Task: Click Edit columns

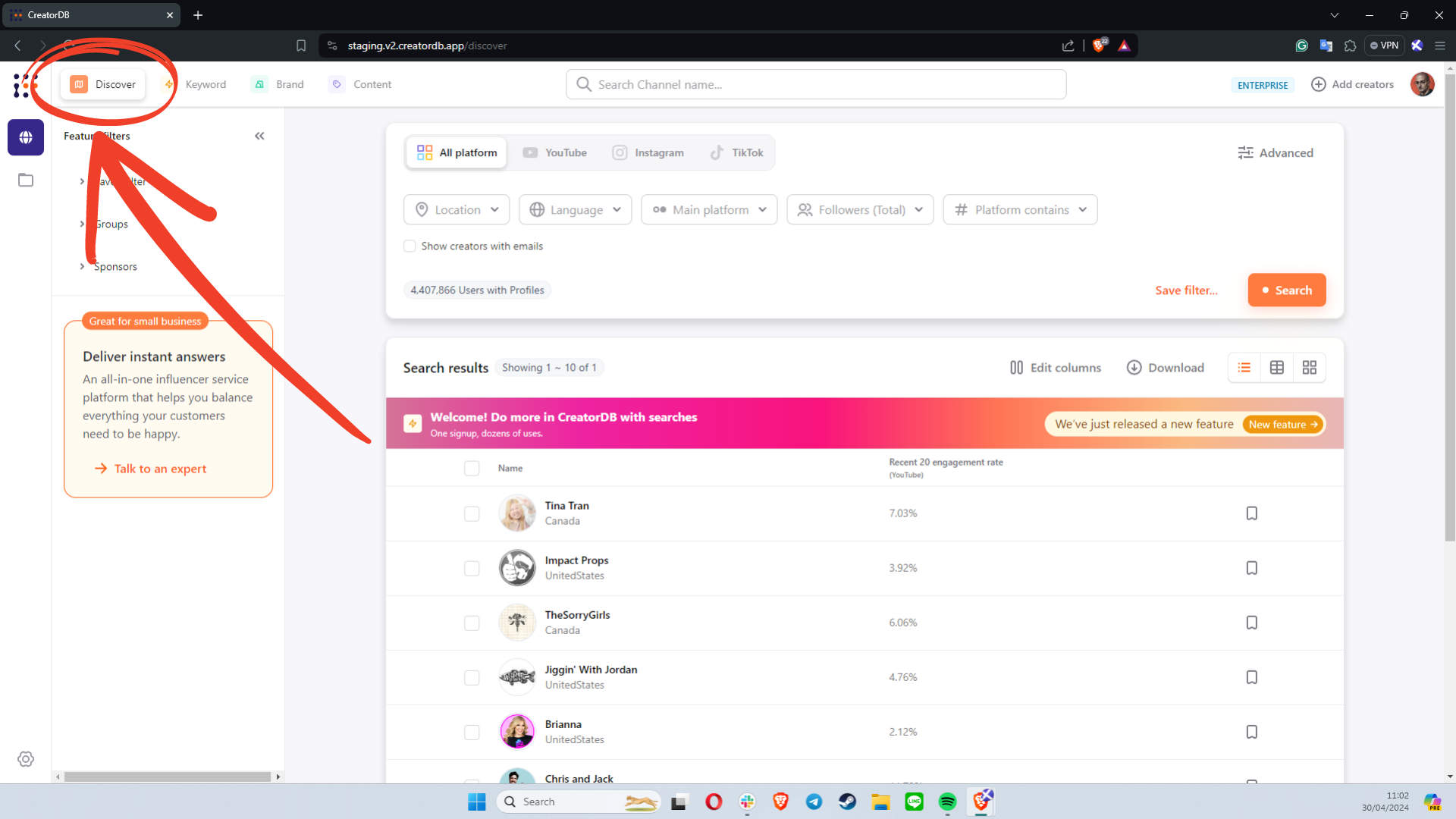Action: point(1055,368)
